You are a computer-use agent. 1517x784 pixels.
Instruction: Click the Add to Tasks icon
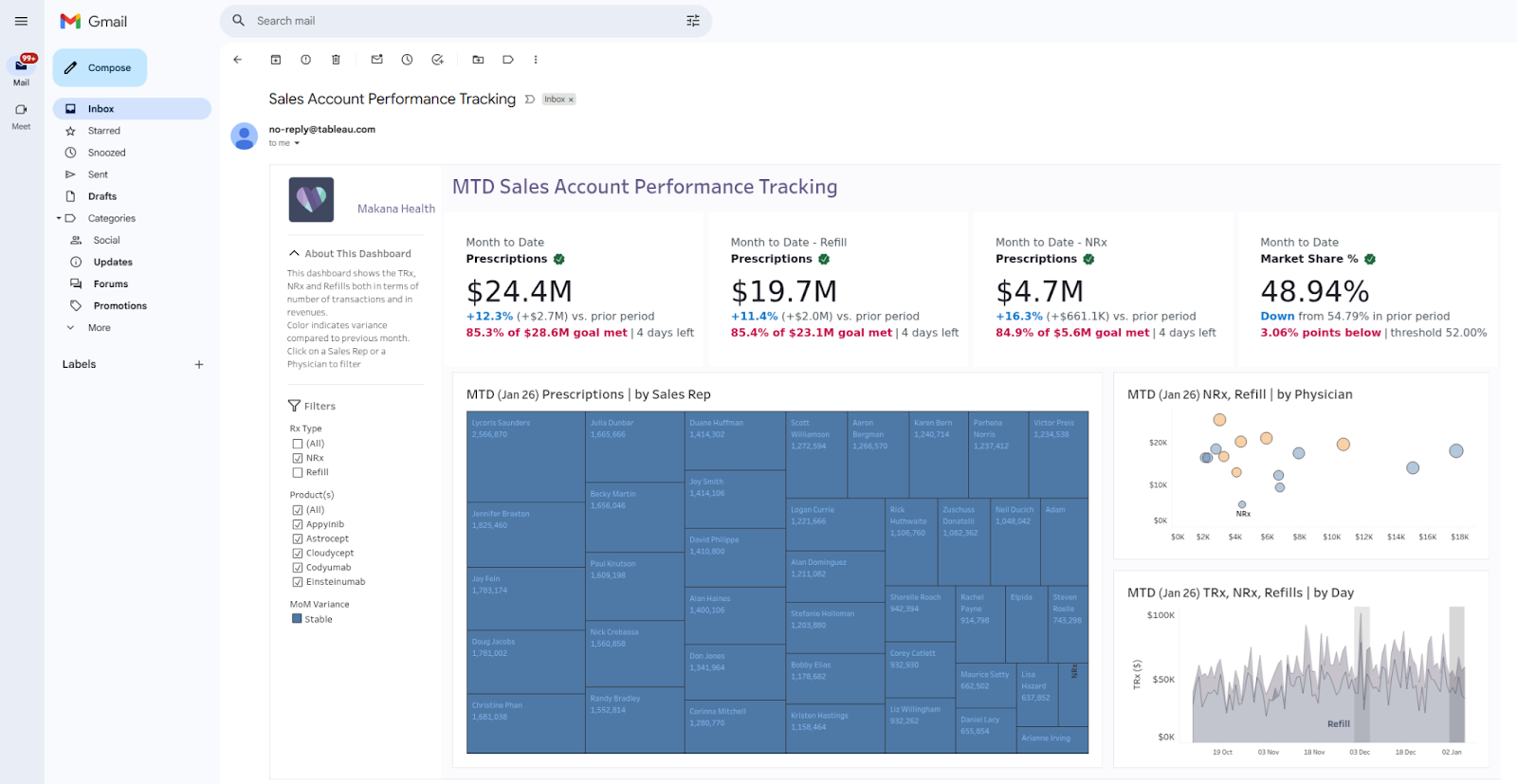tap(437, 60)
